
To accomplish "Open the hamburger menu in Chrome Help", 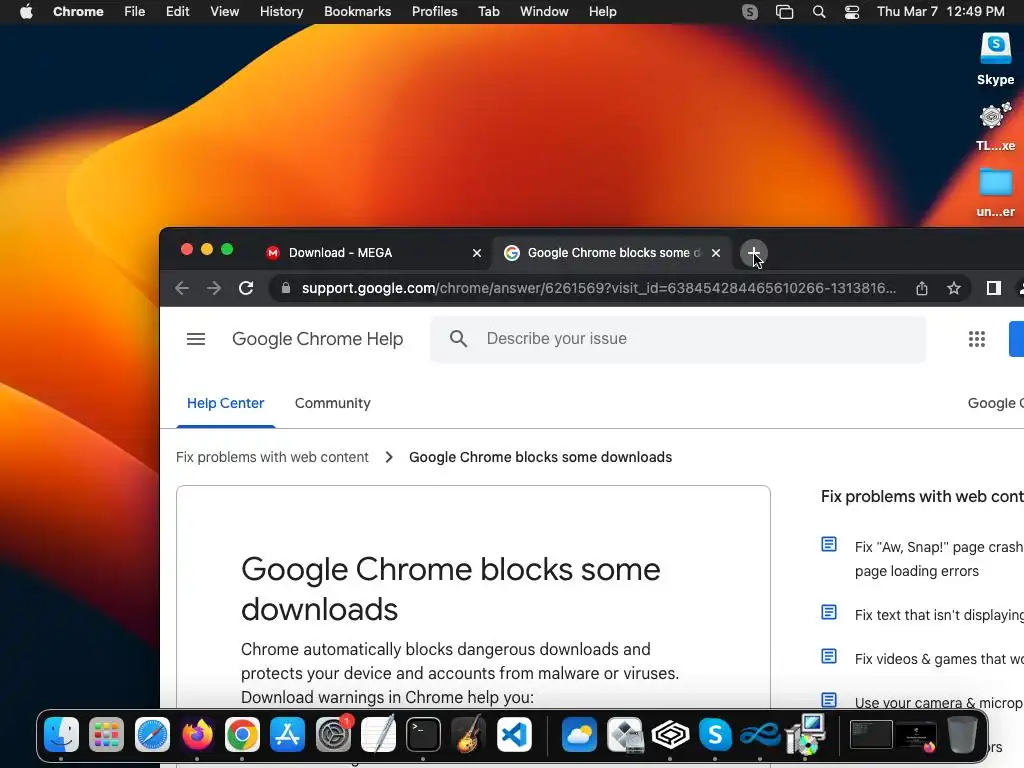I will coord(196,339).
